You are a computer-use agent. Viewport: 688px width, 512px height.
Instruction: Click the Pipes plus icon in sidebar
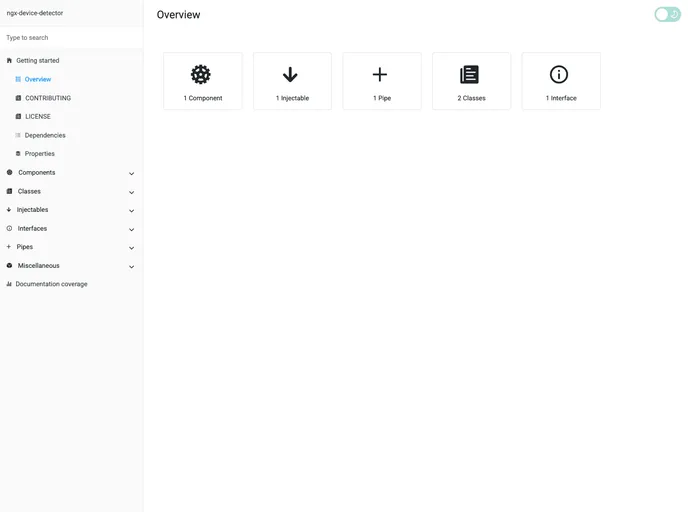8,247
